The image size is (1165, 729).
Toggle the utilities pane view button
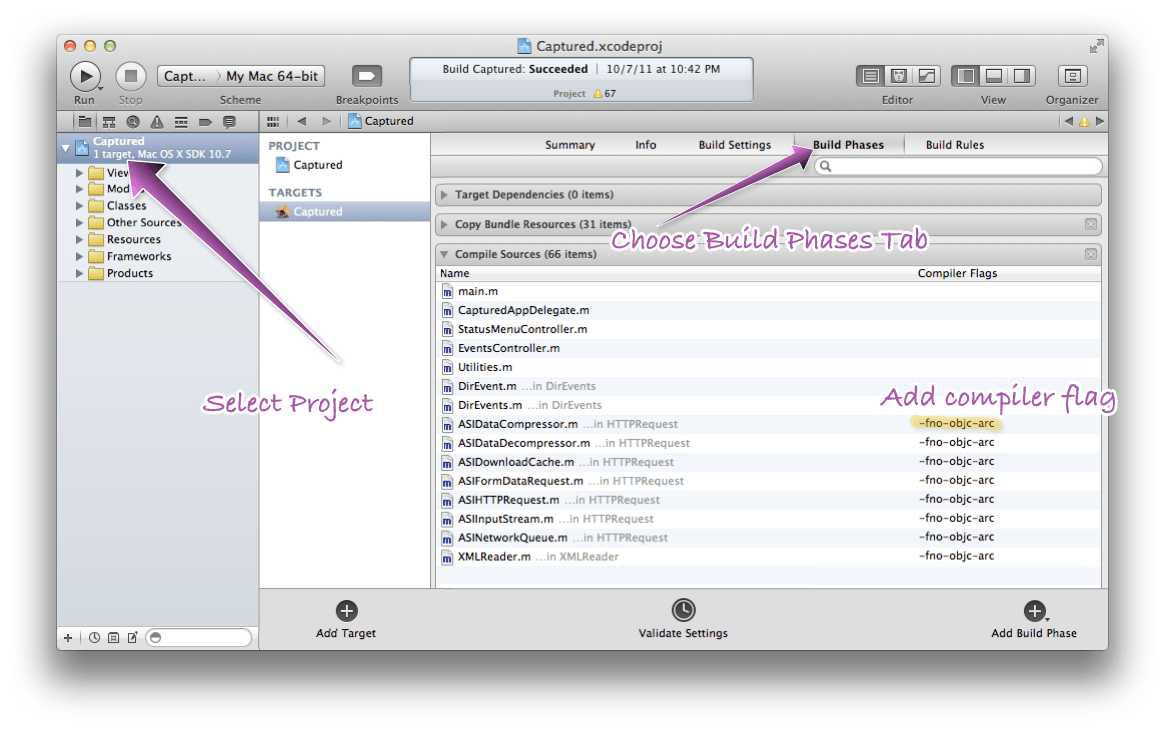point(1022,76)
